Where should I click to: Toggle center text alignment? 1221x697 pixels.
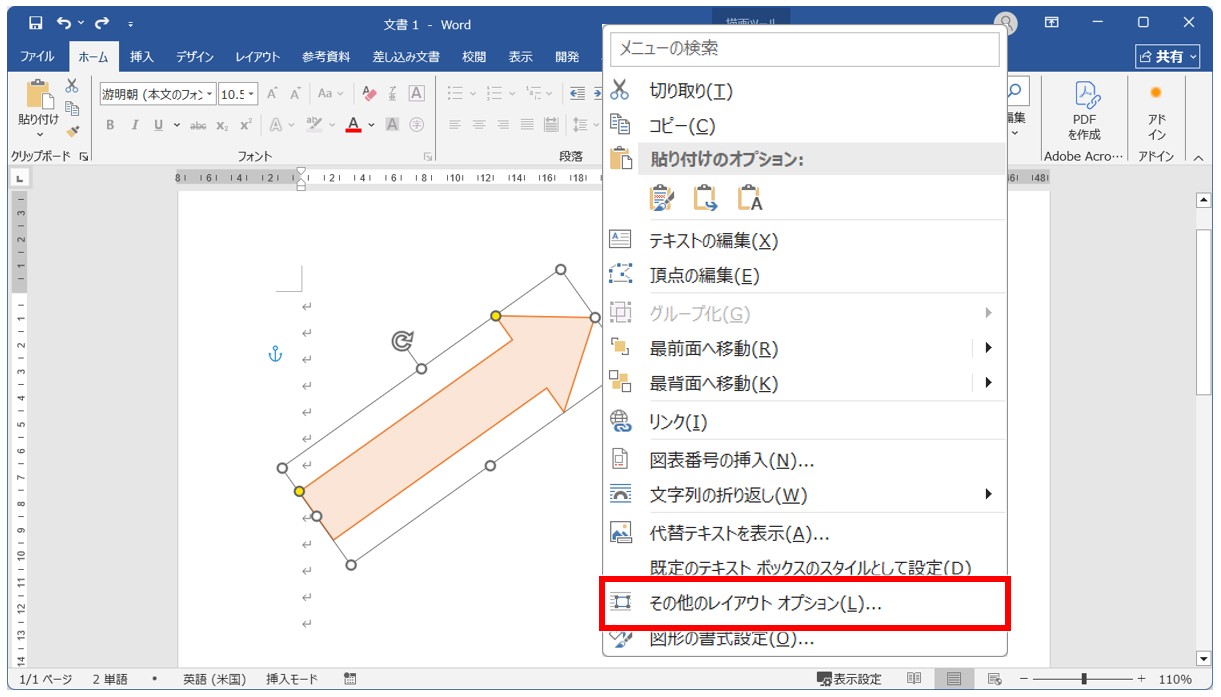[478, 125]
